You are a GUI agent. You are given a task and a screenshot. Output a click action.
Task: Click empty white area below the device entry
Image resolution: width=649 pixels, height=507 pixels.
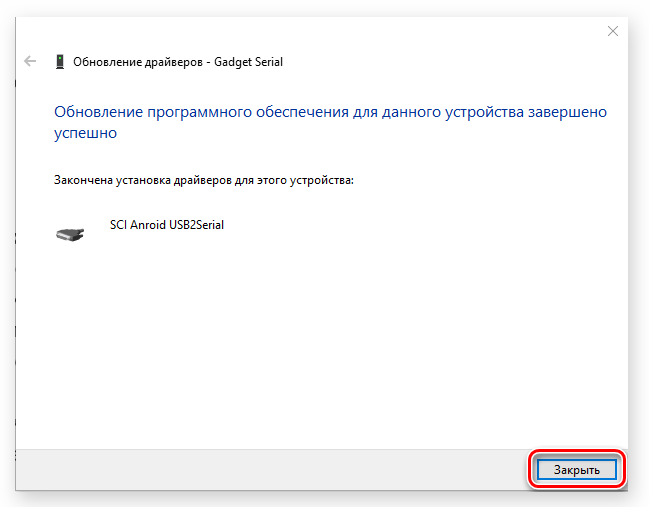click(x=321, y=344)
